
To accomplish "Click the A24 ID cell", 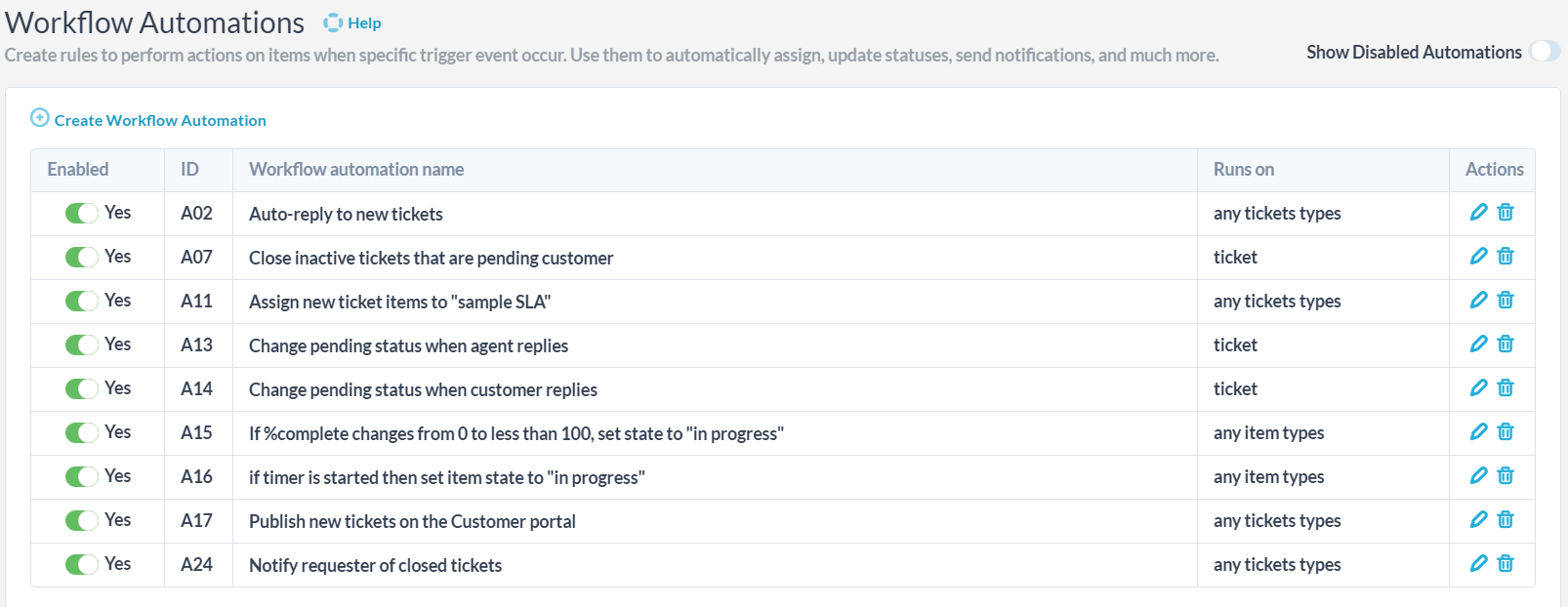I will 196,564.
